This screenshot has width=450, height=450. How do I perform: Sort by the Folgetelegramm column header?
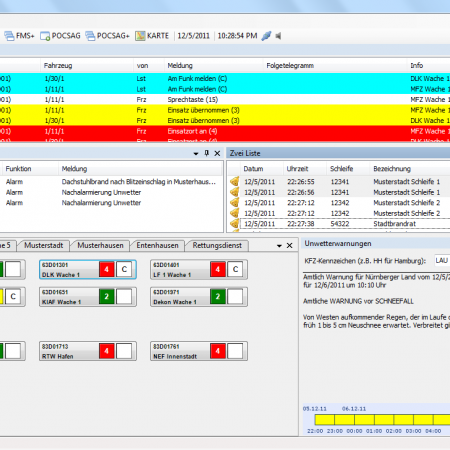point(335,66)
